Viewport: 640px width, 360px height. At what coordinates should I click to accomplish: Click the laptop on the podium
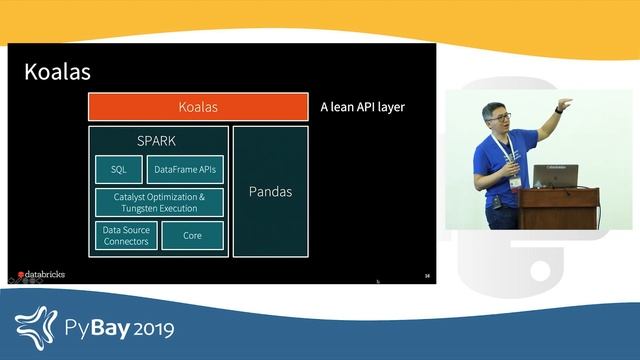point(556,176)
